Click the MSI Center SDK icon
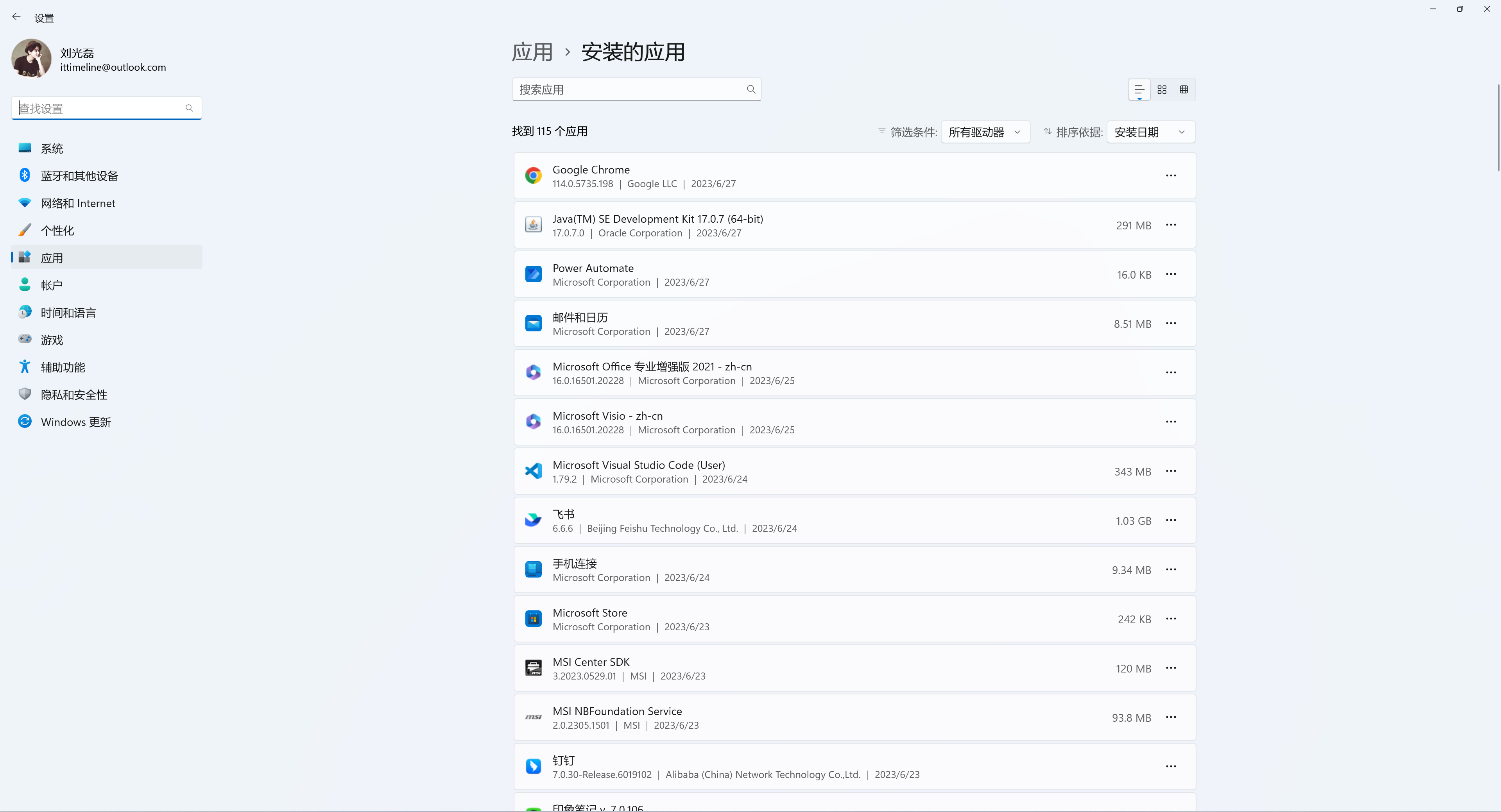Screen dimensions: 1501x812 click(x=533, y=667)
